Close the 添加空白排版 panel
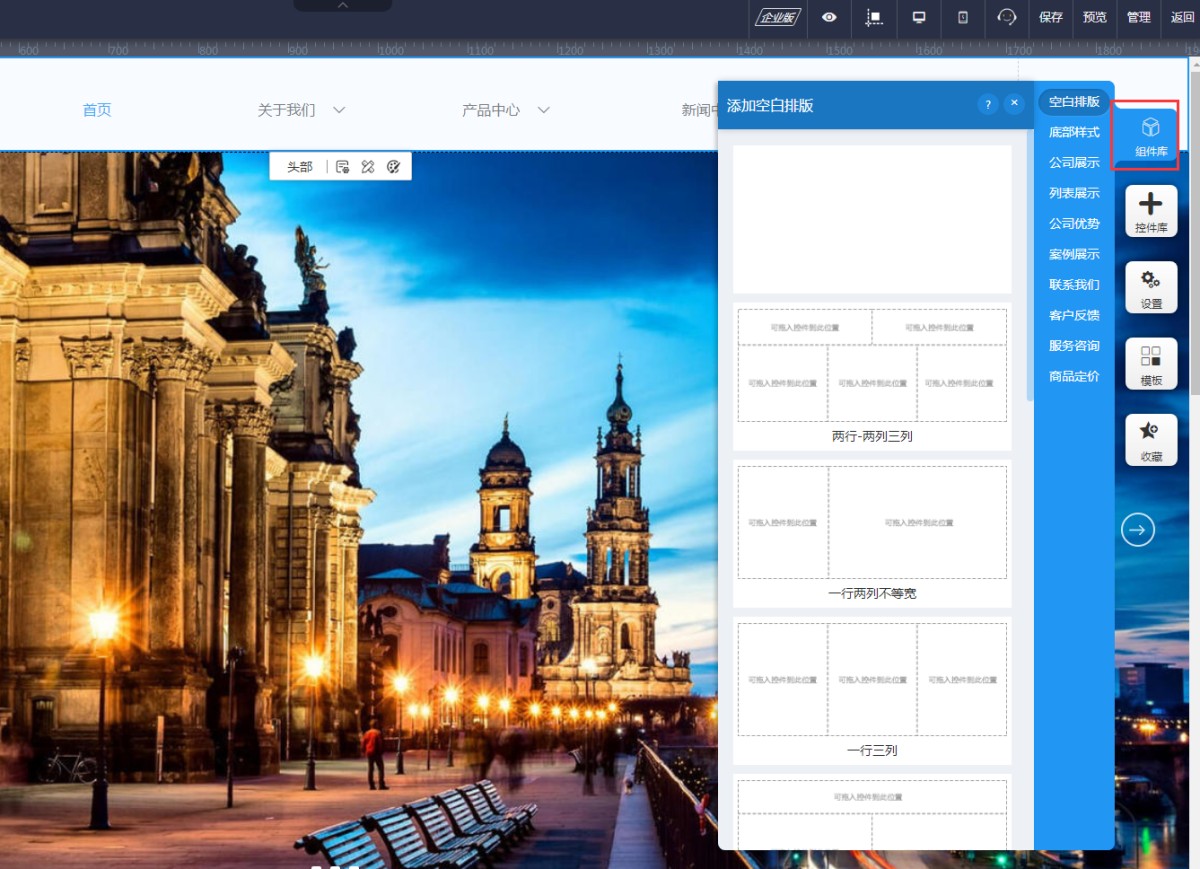Screen dimensions: 1200x869 click(x=1014, y=104)
